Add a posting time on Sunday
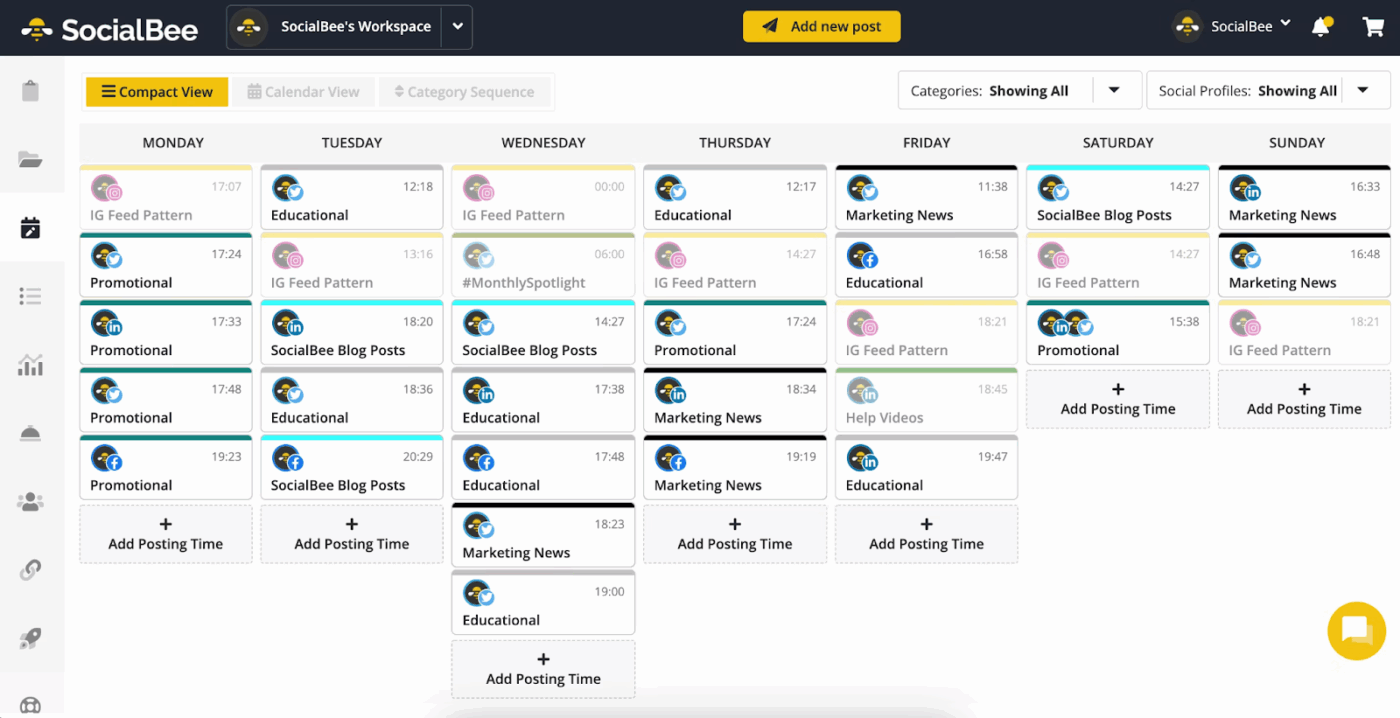1400x718 pixels. coord(1303,400)
